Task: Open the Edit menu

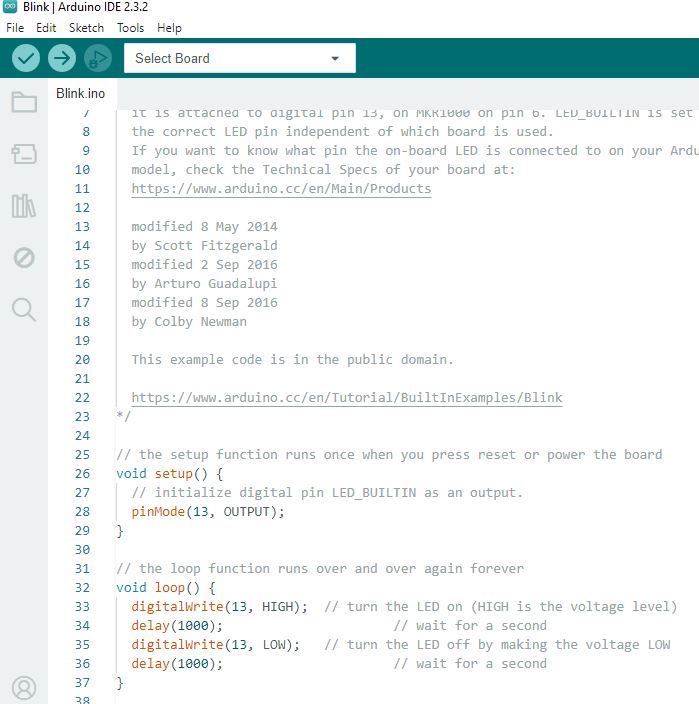Action: (46, 28)
